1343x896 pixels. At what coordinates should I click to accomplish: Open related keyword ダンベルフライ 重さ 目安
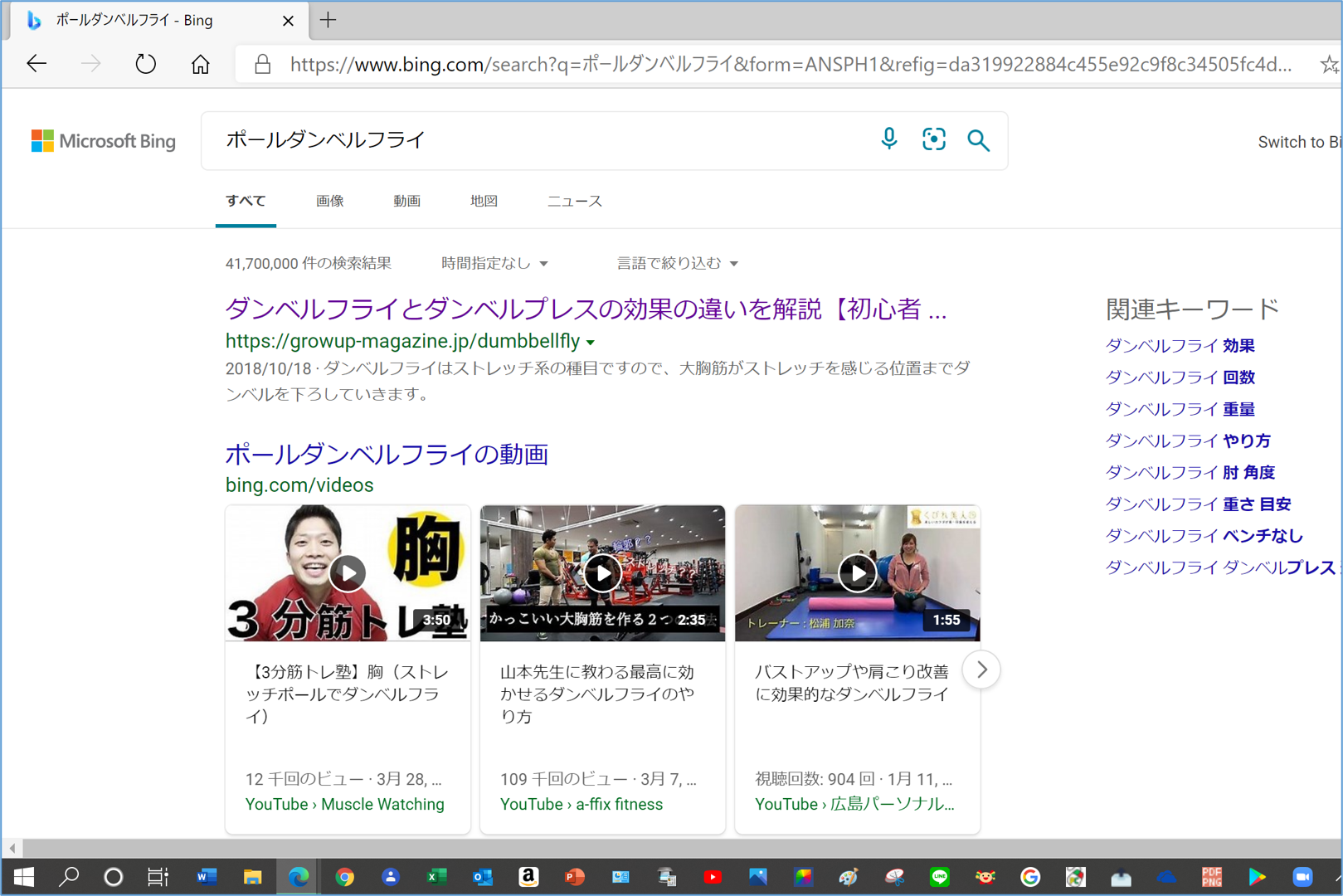point(1198,504)
